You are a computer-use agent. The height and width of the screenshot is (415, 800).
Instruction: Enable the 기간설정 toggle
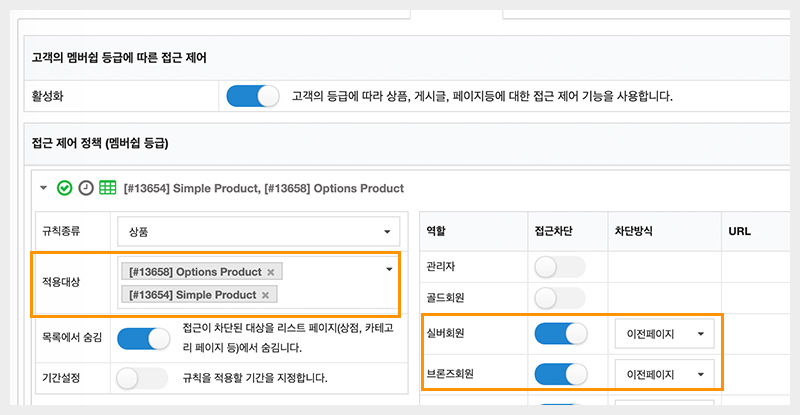pyautogui.click(x=142, y=379)
